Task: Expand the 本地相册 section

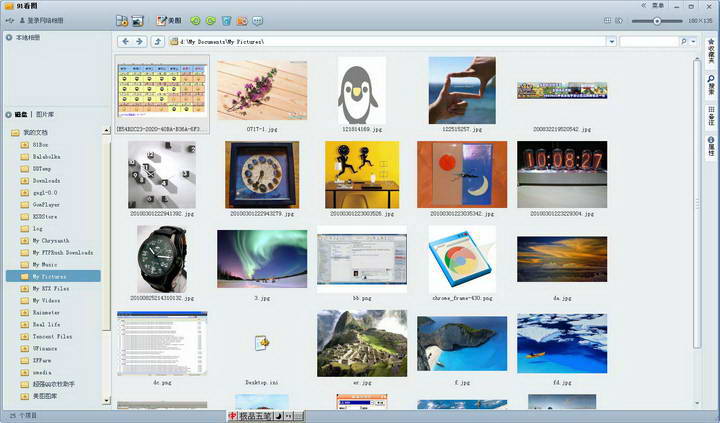Action: coord(9,37)
